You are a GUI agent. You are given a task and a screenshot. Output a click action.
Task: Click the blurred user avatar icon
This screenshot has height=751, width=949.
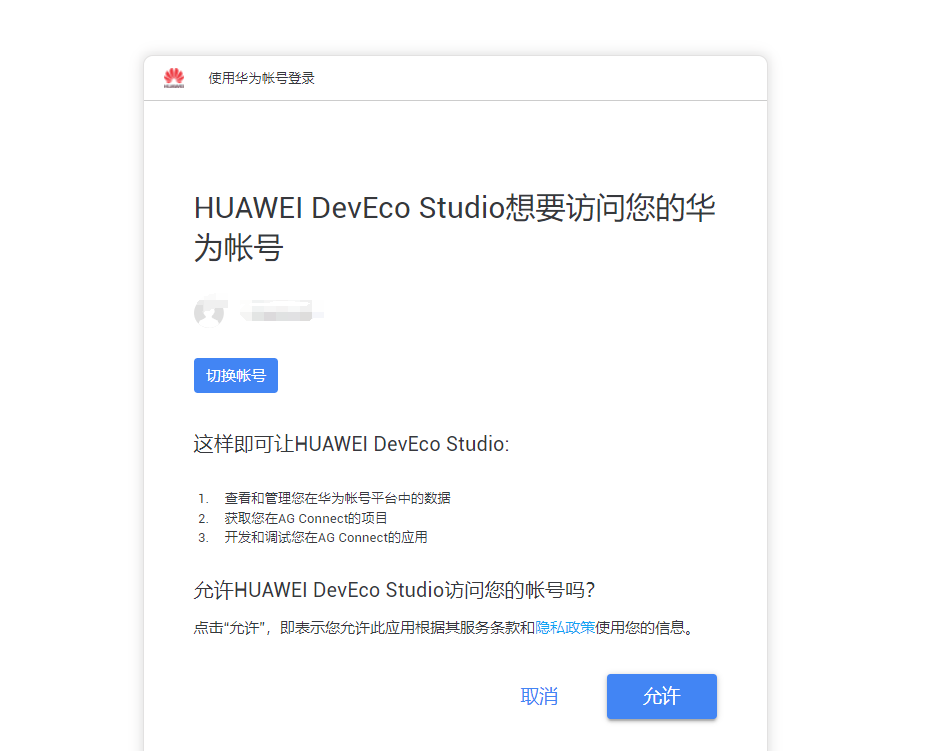210,312
